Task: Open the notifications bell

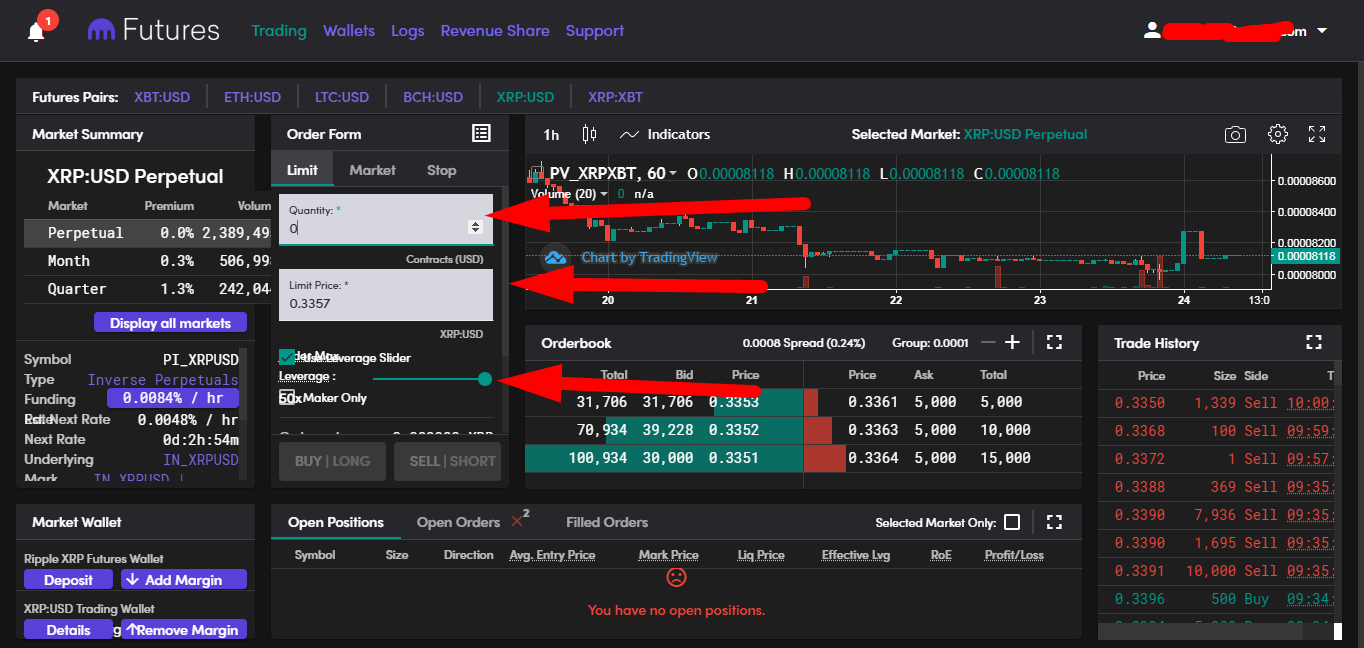Action: pyautogui.click(x=37, y=32)
